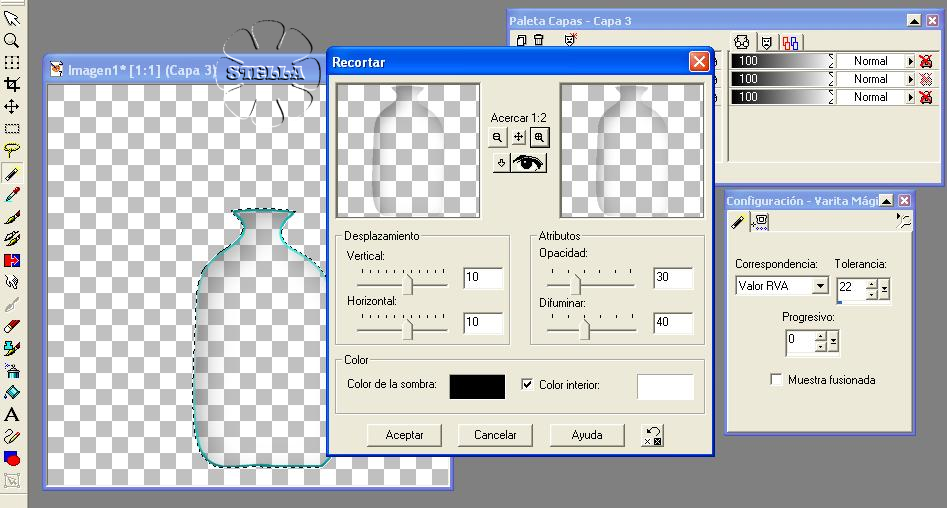Switch to the layer appearance tab
The width and height of the screenshot is (947, 508).
pos(742,42)
